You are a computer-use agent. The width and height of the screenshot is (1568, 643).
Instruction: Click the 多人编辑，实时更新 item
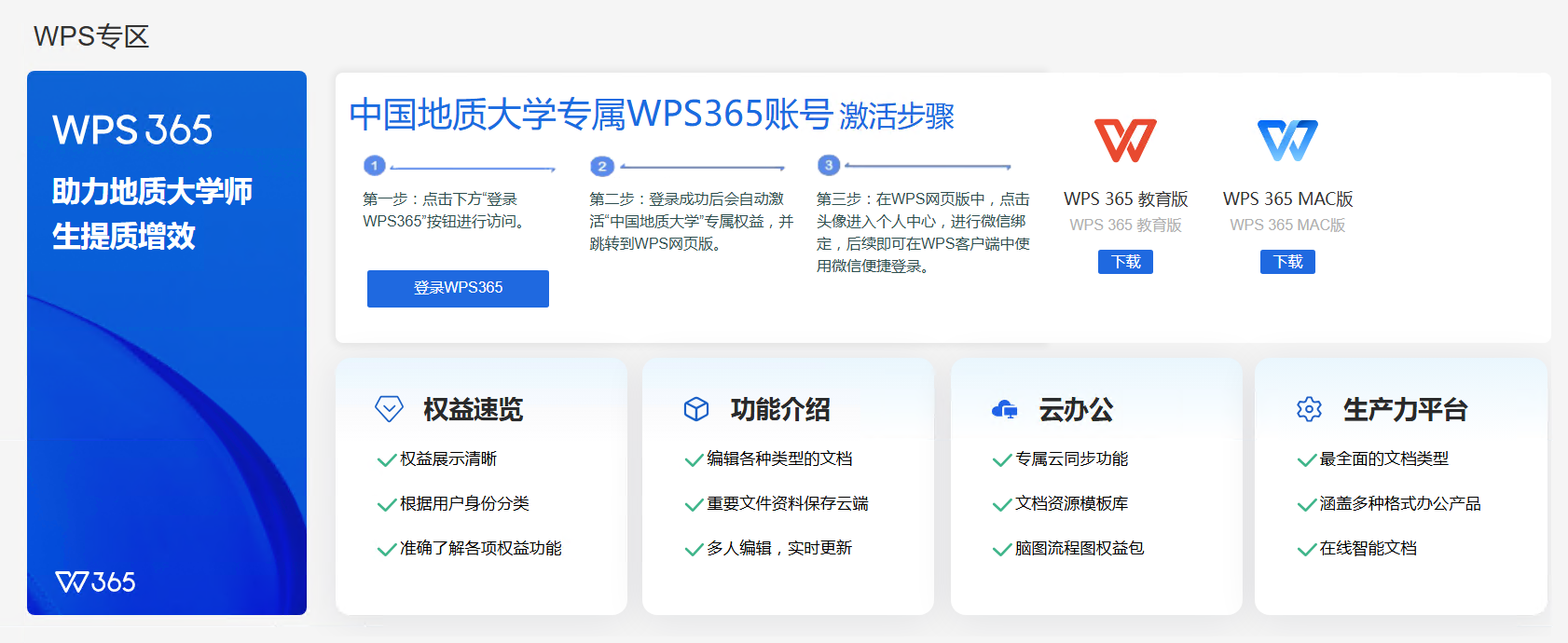779,548
